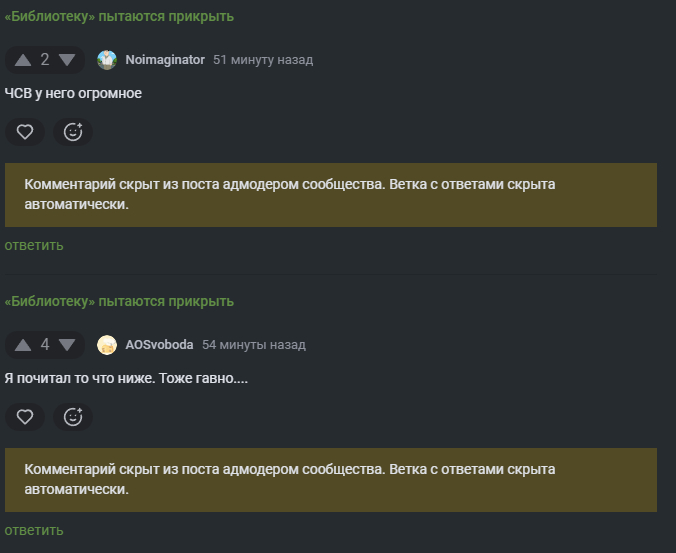Click "ответить" under AOSvoboda's comment

[34, 530]
